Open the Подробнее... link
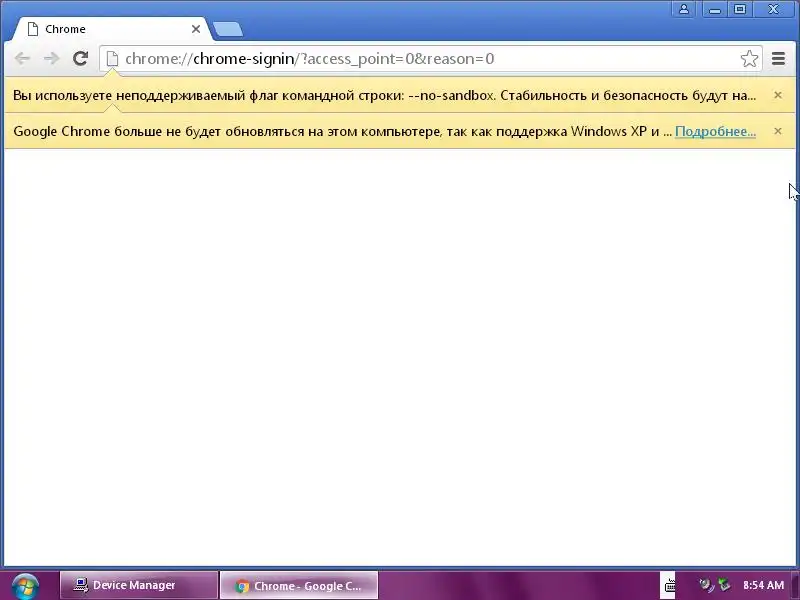 [715, 131]
